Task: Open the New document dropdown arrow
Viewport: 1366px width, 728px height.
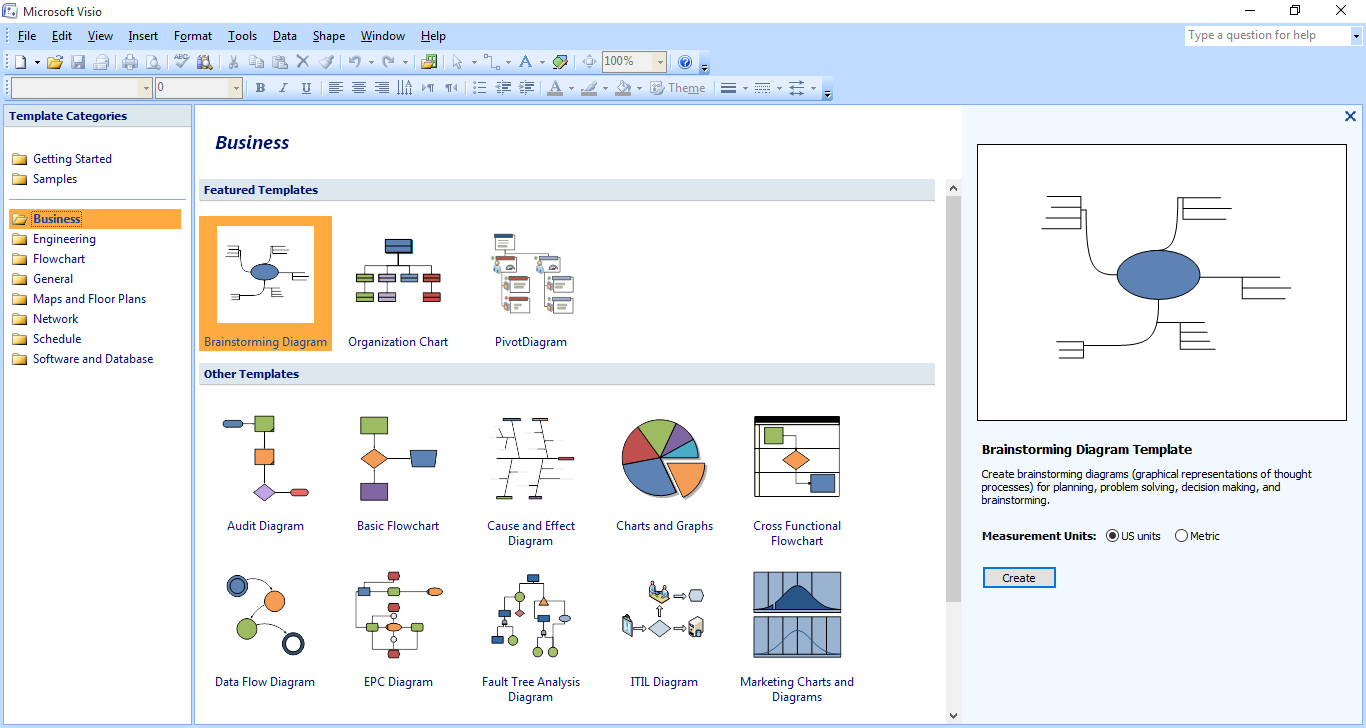Action: pyautogui.click(x=37, y=62)
